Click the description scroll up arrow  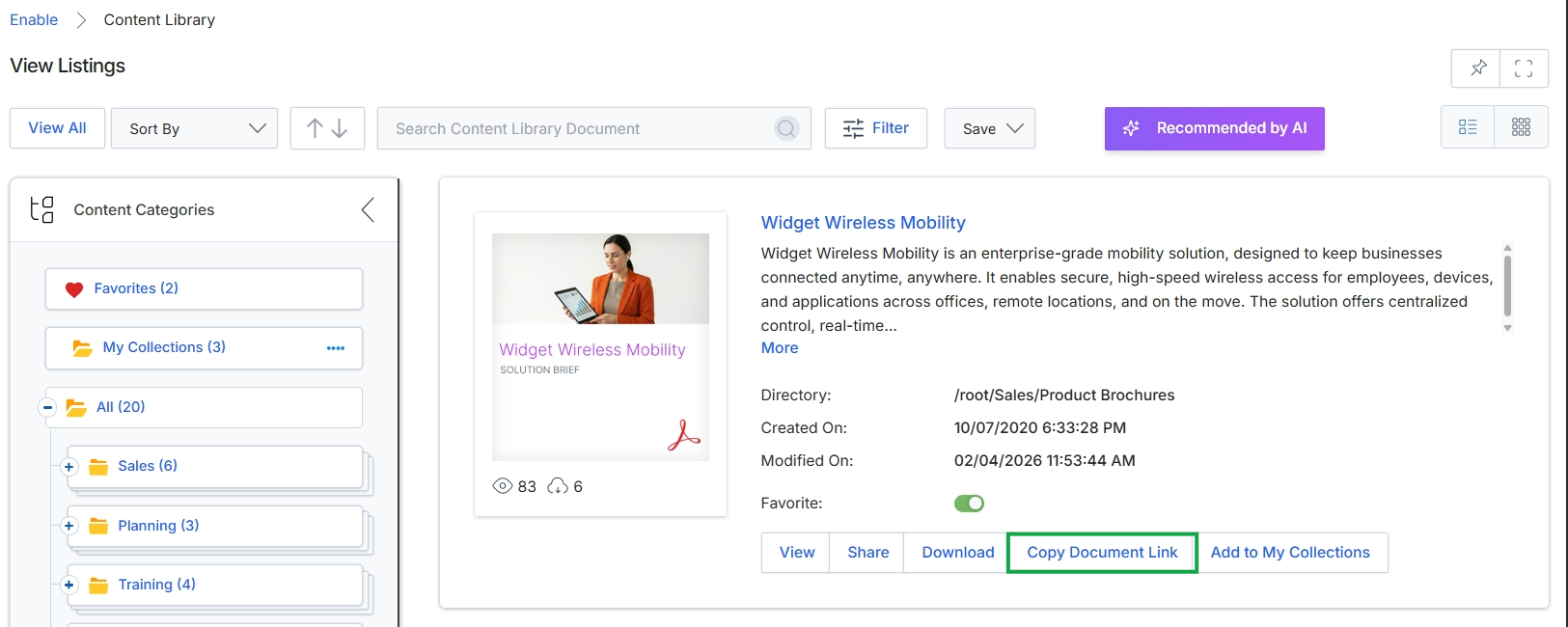tap(1507, 248)
